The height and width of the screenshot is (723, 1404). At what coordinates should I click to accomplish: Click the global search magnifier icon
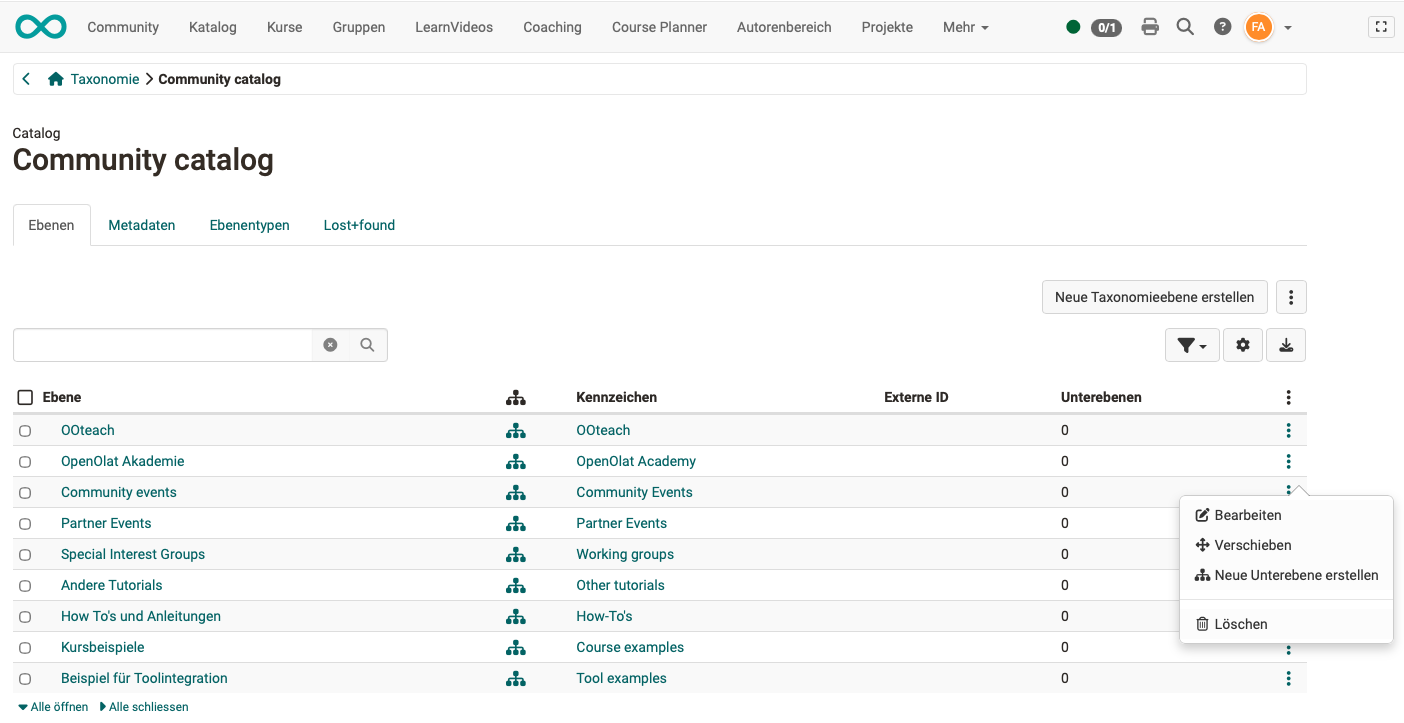1185,27
